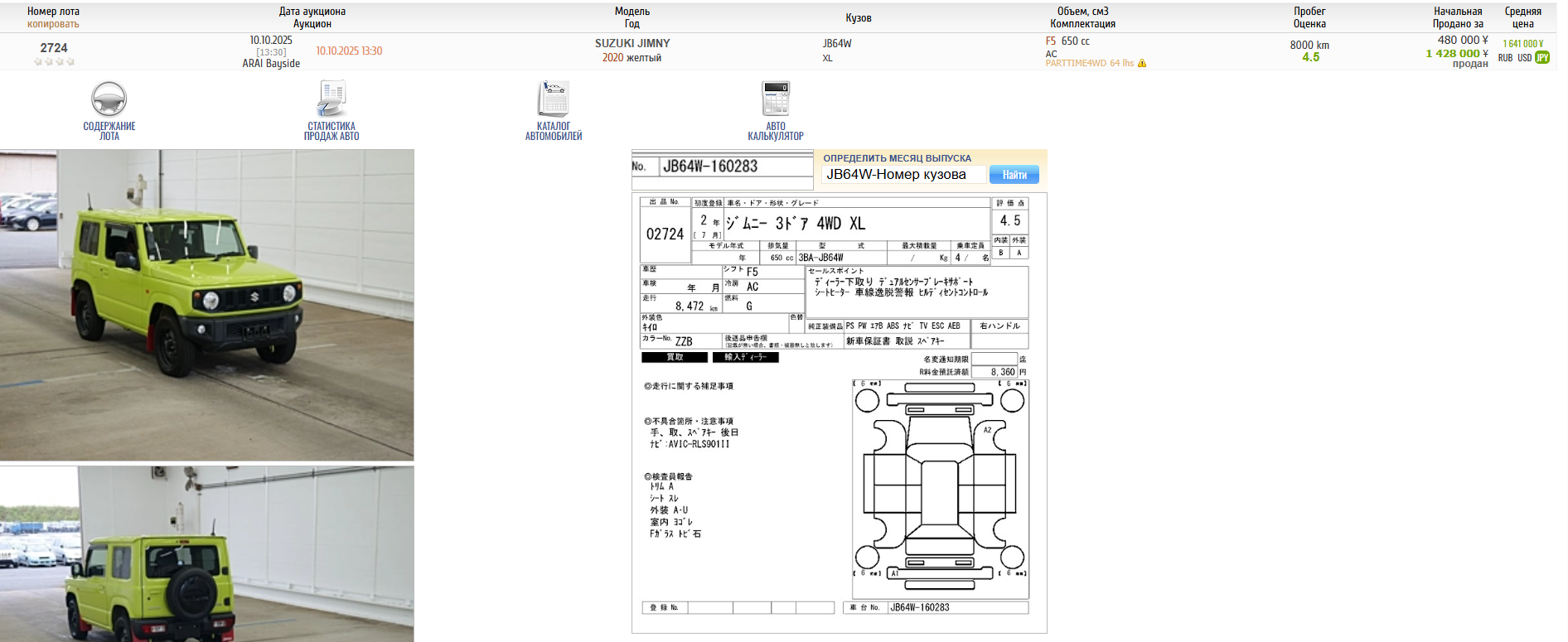The image size is (1568, 642).
Task: Focus the body number input field
Action: pyautogui.click(x=904, y=175)
